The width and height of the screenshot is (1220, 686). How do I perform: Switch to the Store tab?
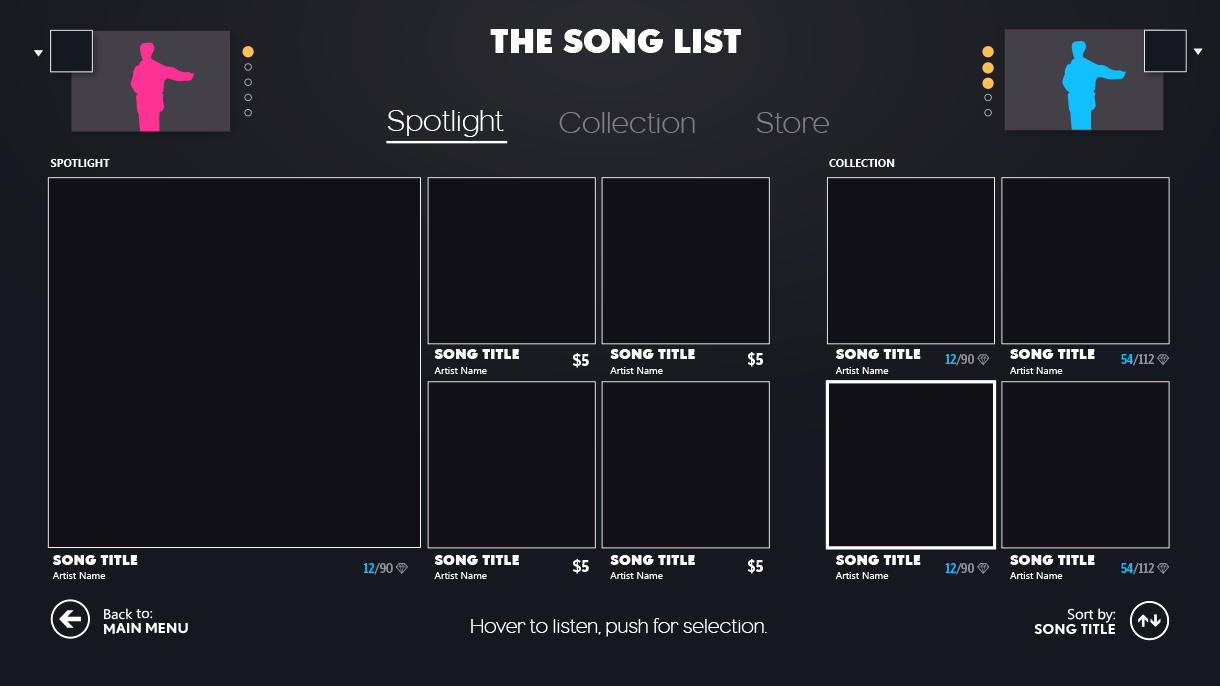(792, 123)
